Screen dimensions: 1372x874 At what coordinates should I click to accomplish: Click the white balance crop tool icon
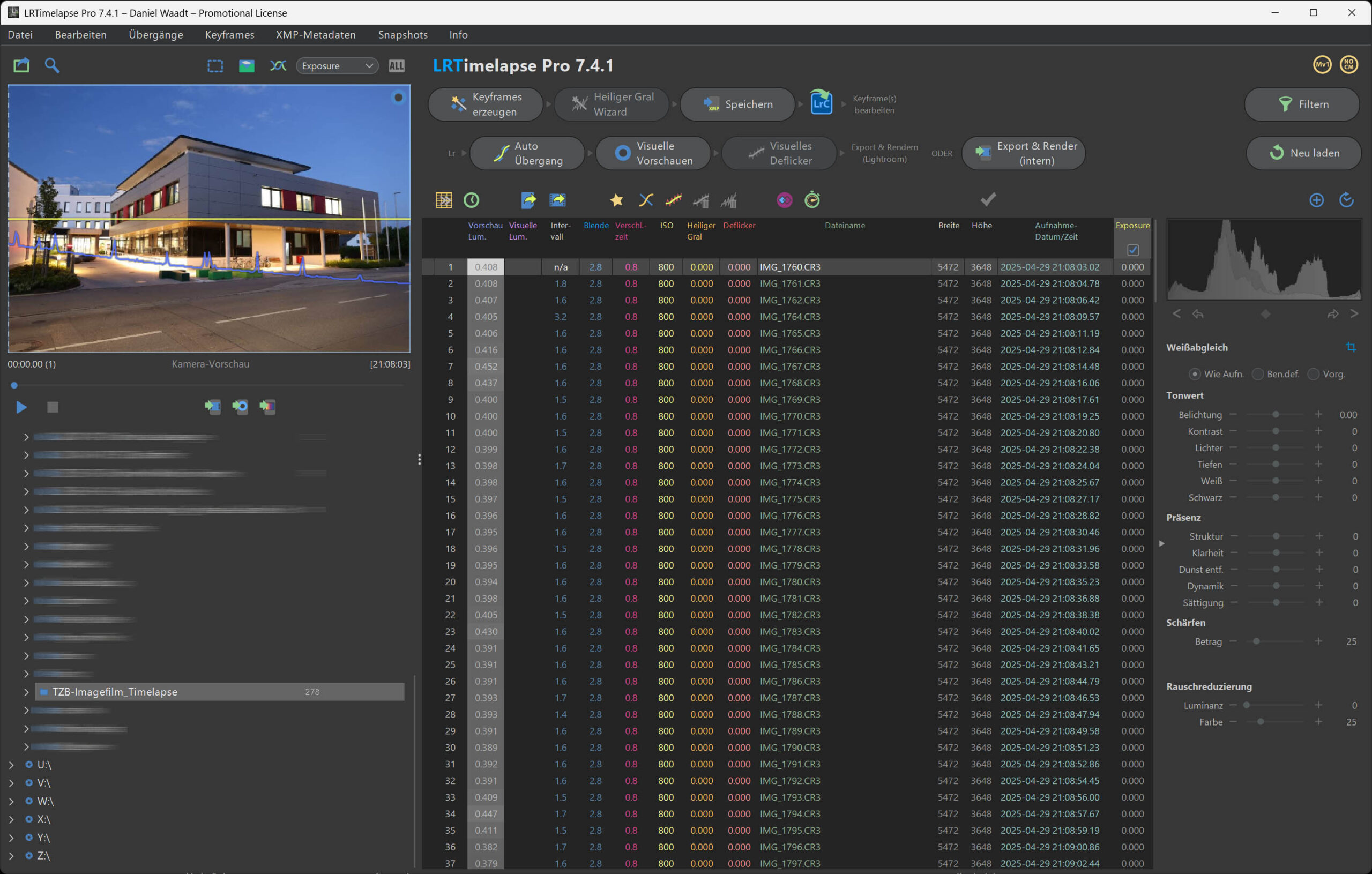tap(1351, 347)
